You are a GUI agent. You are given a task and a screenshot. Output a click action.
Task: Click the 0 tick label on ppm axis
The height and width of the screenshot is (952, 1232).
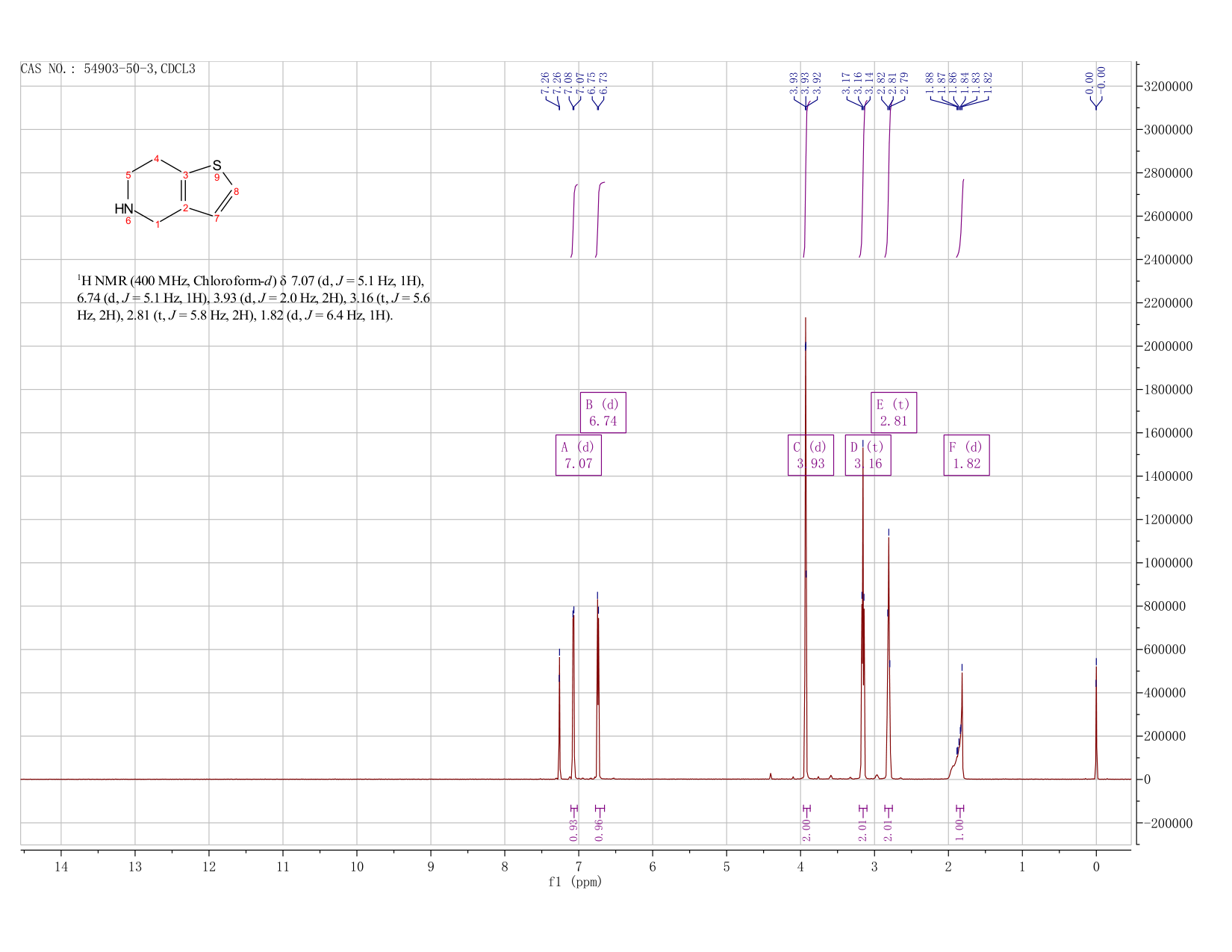click(x=1096, y=866)
